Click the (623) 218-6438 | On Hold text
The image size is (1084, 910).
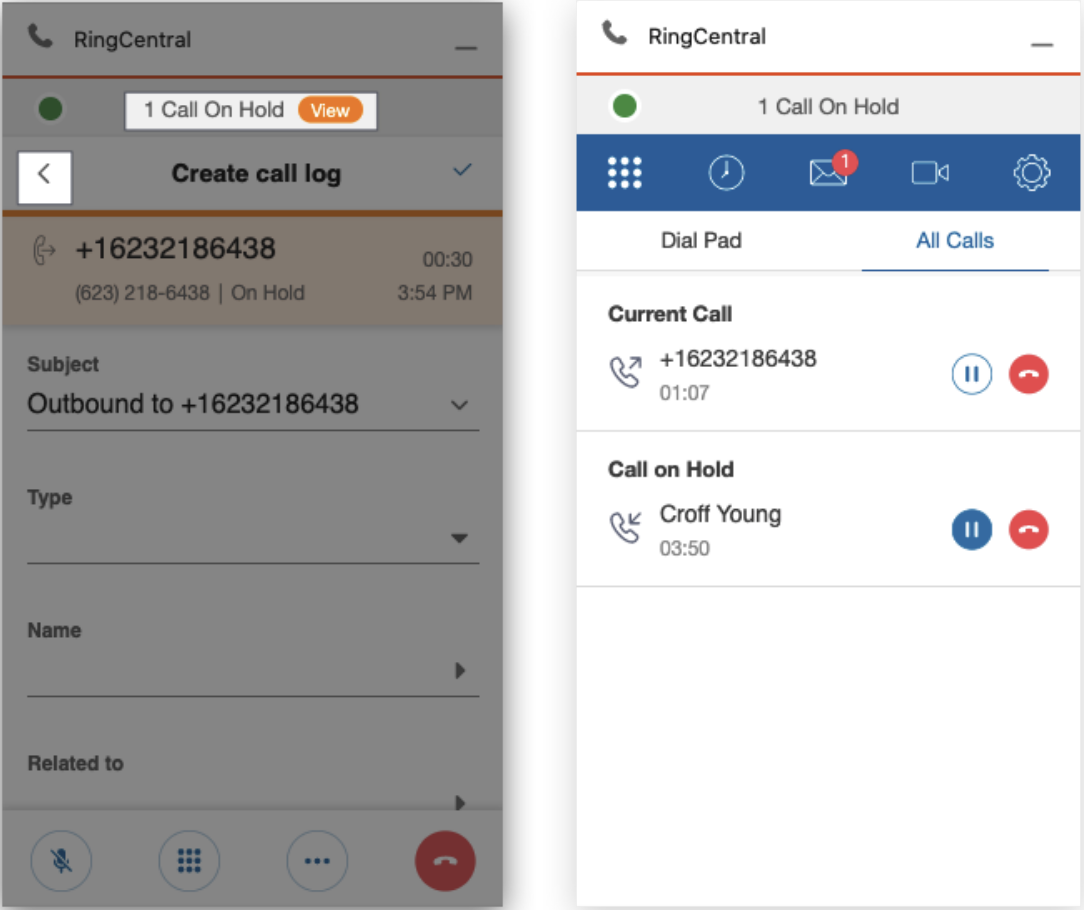pos(189,293)
